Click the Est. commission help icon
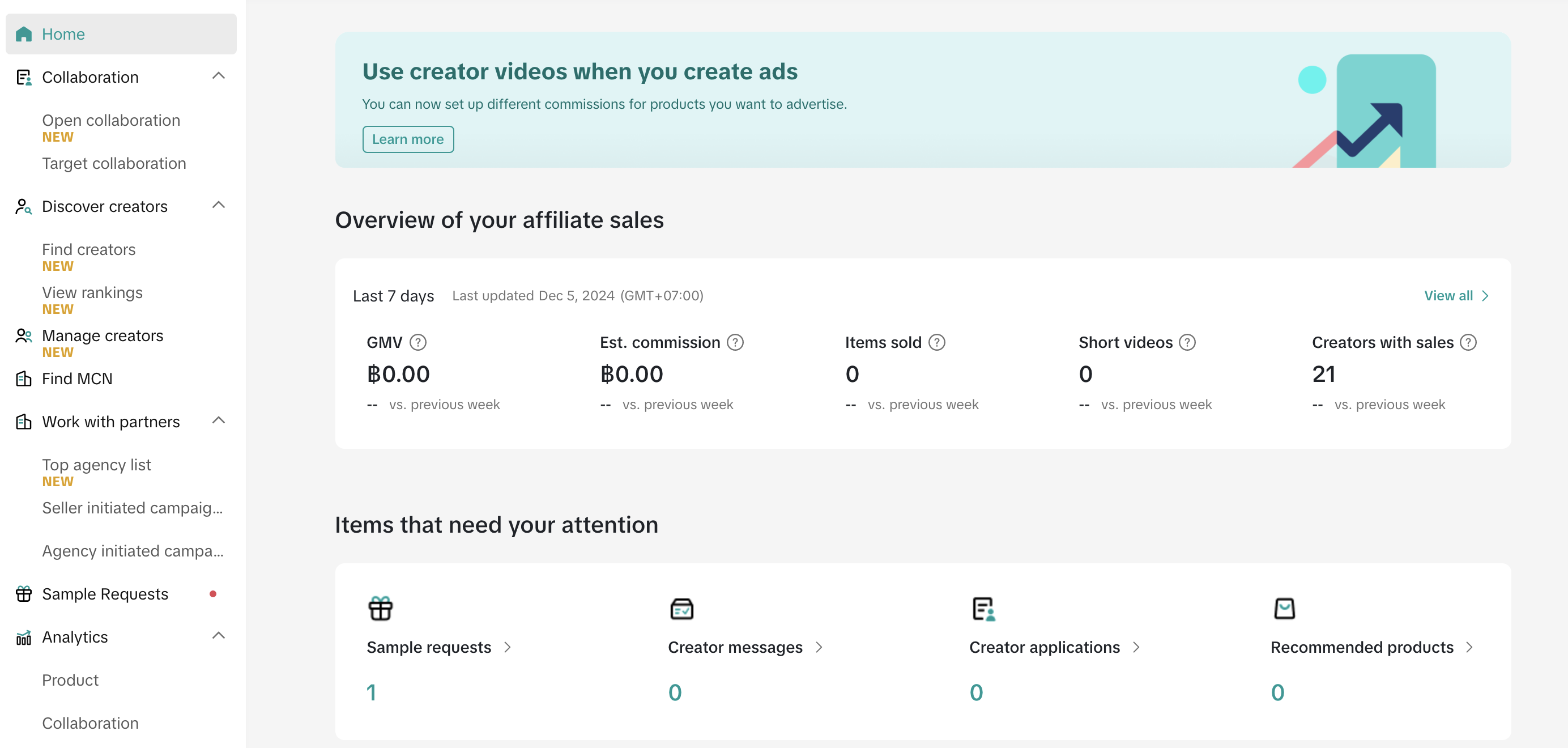 (735, 342)
